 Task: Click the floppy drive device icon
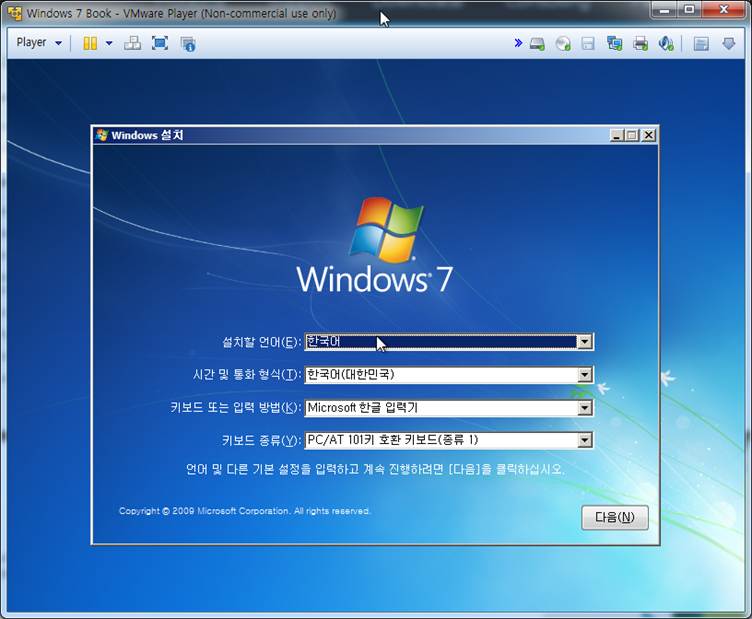[x=588, y=44]
